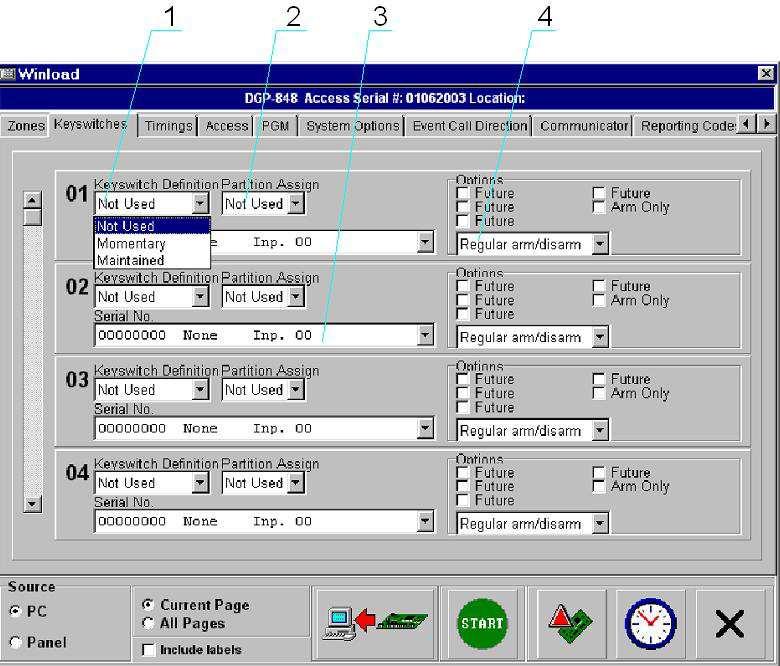
Task: Open Regular arm/disarm dropdown for keyswitch 03
Action: coord(600,430)
